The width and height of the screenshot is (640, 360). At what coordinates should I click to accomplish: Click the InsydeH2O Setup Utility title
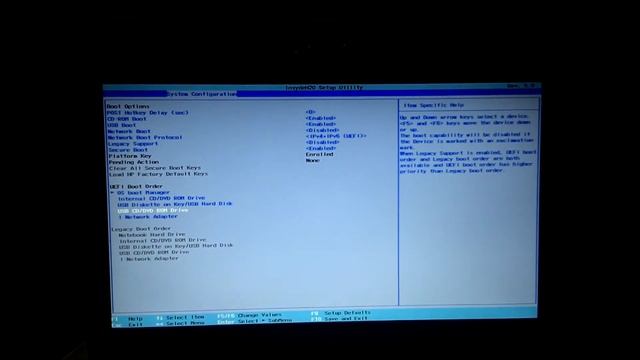[324, 87]
